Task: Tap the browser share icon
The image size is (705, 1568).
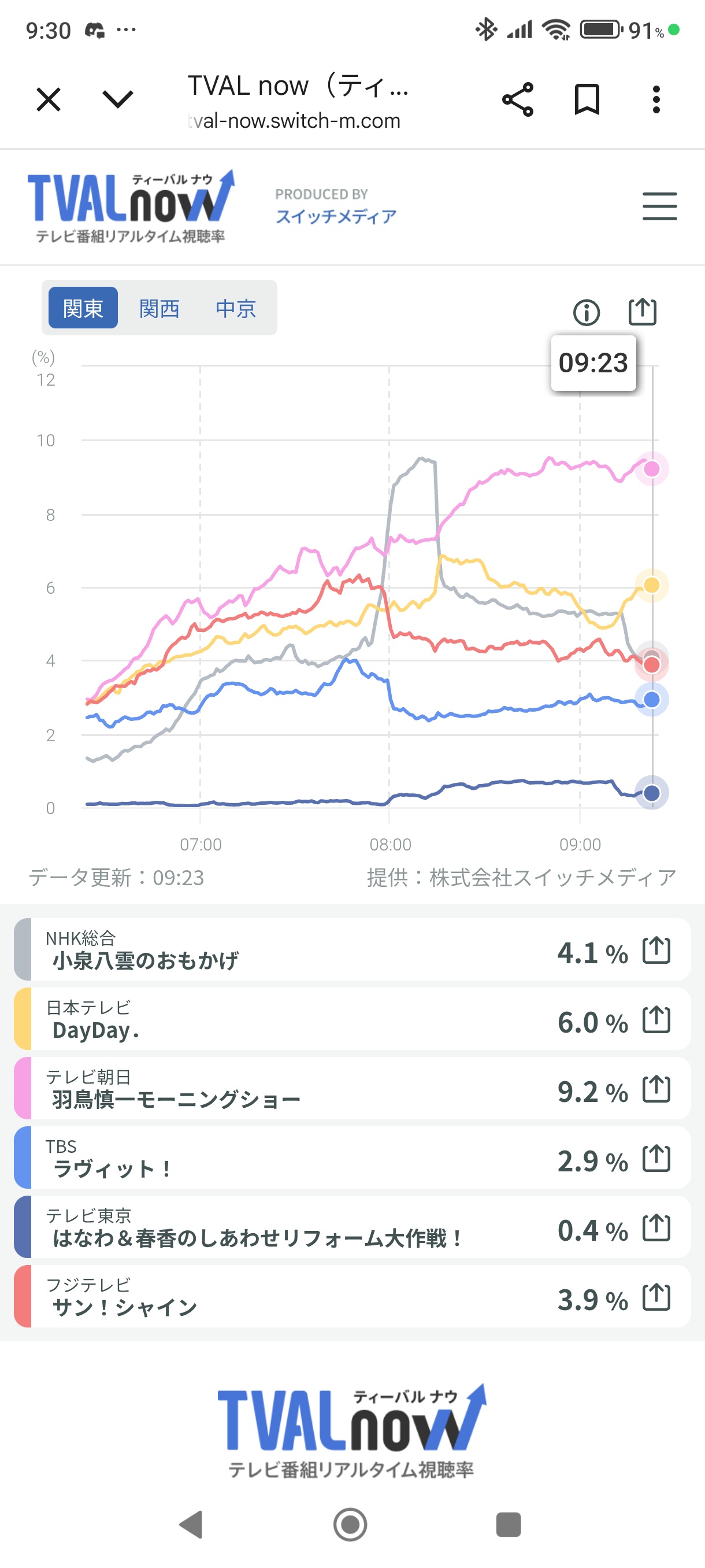Action: point(518,100)
